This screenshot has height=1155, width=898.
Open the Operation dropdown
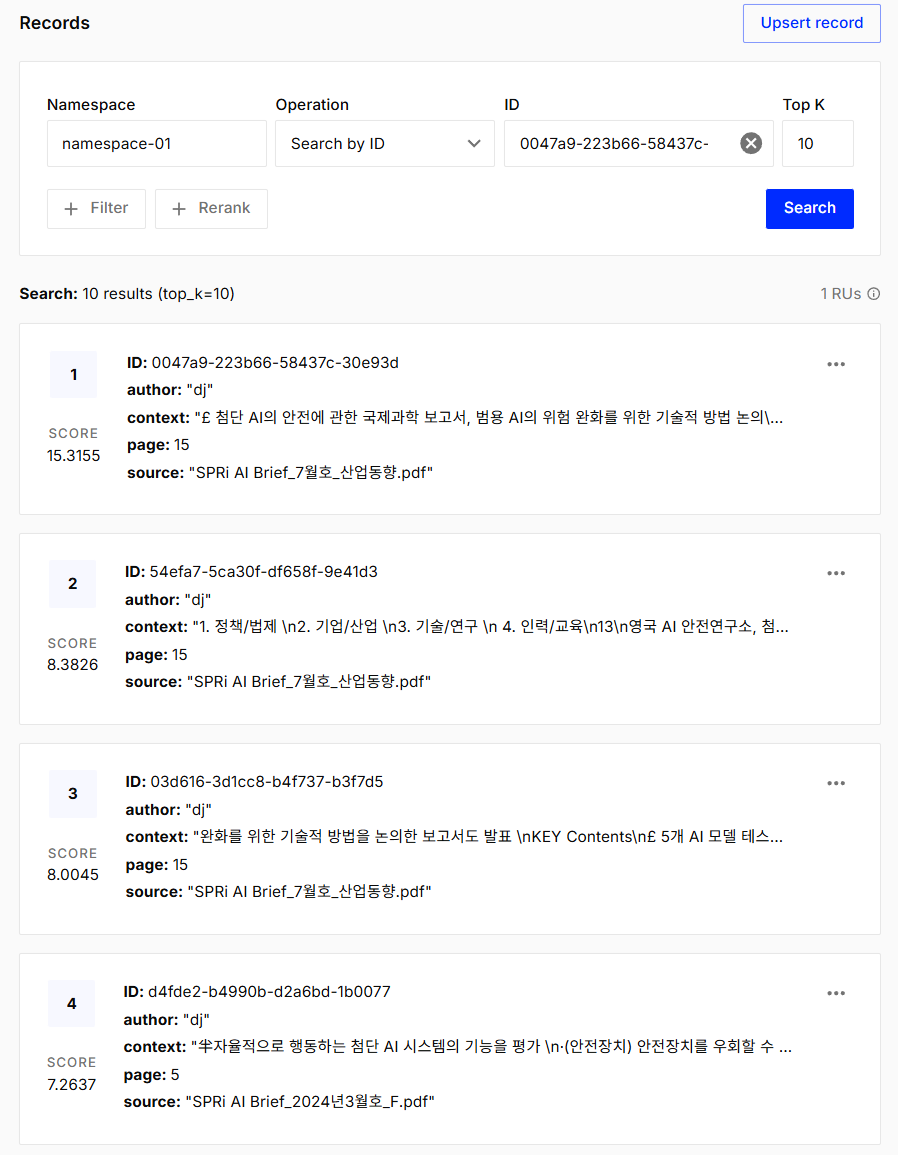(384, 143)
